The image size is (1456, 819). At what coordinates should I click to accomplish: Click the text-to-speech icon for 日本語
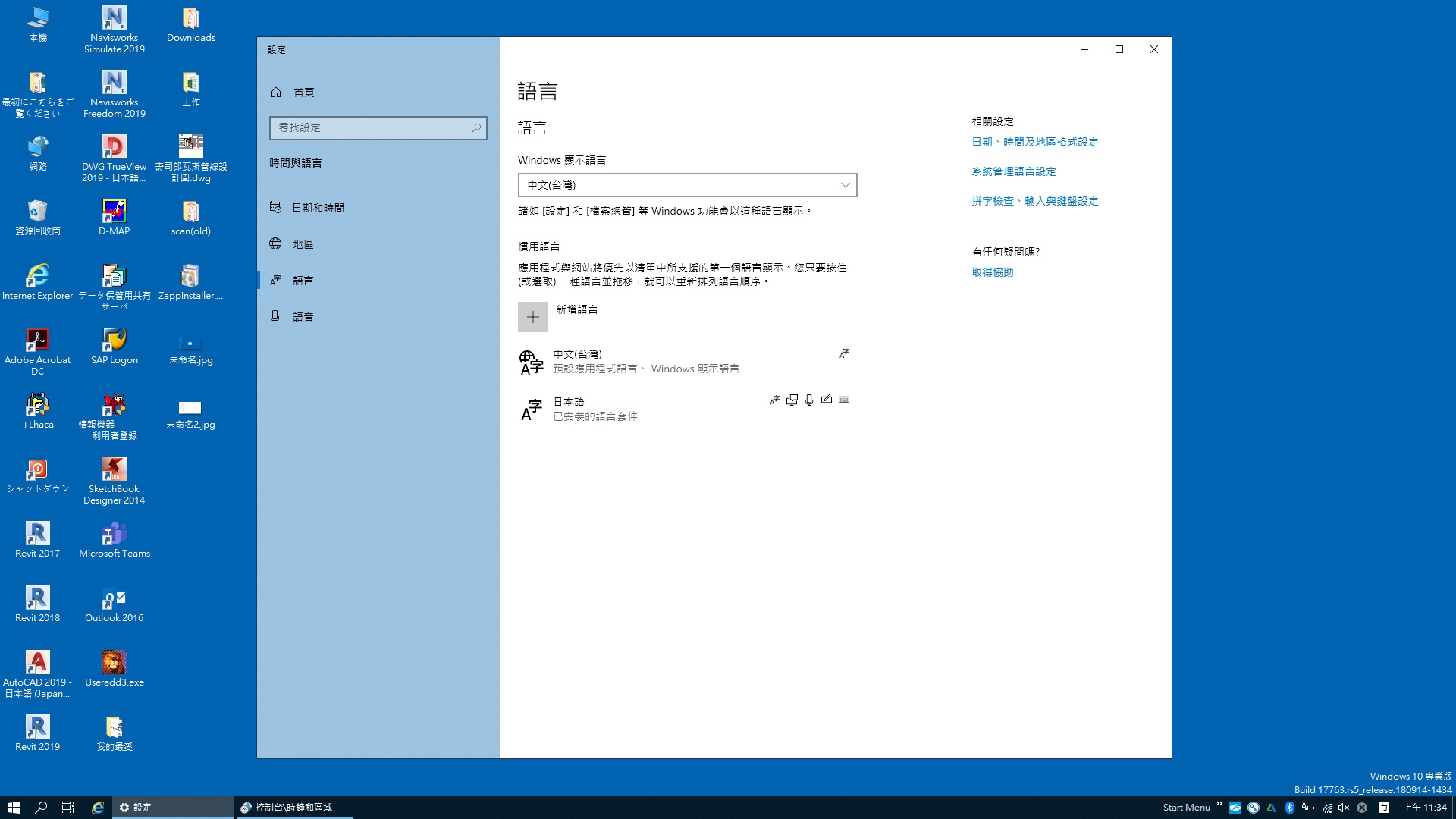point(792,400)
